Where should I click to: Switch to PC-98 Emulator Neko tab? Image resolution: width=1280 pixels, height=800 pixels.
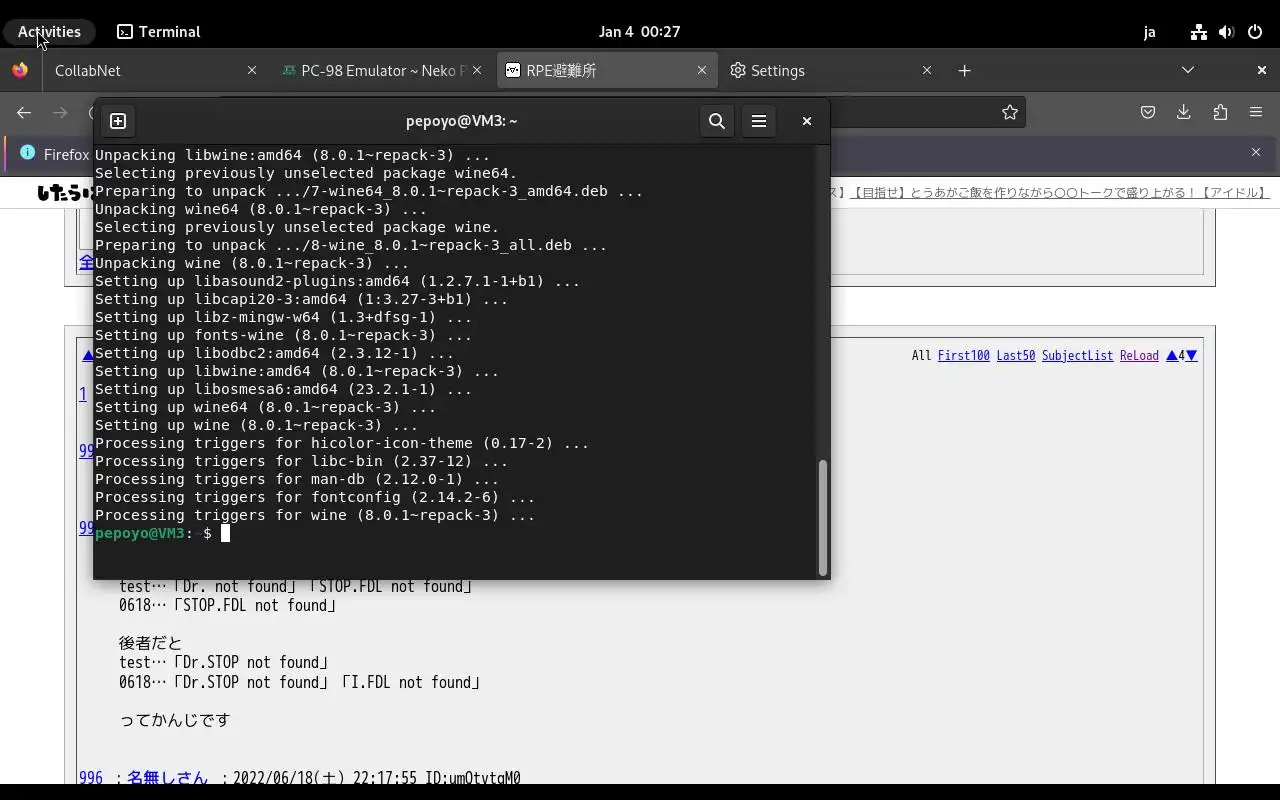pyautogui.click(x=381, y=71)
